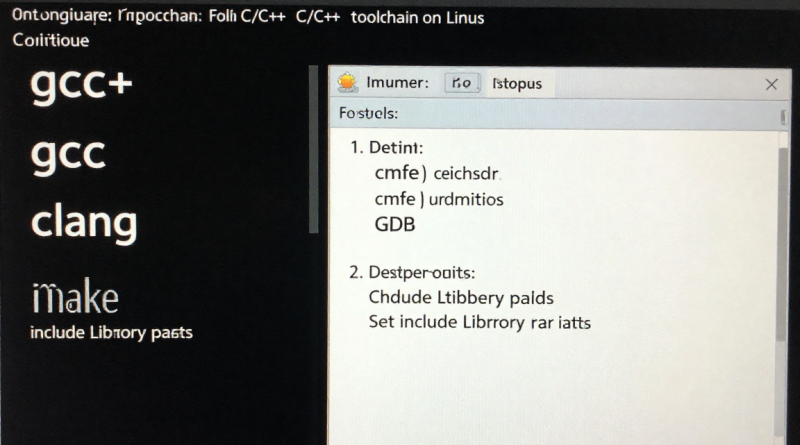The height and width of the screenshot is (445, 800).
Task: Select the 'cmfe) ceichsdr' line
Action: click(x=437, y=173)
